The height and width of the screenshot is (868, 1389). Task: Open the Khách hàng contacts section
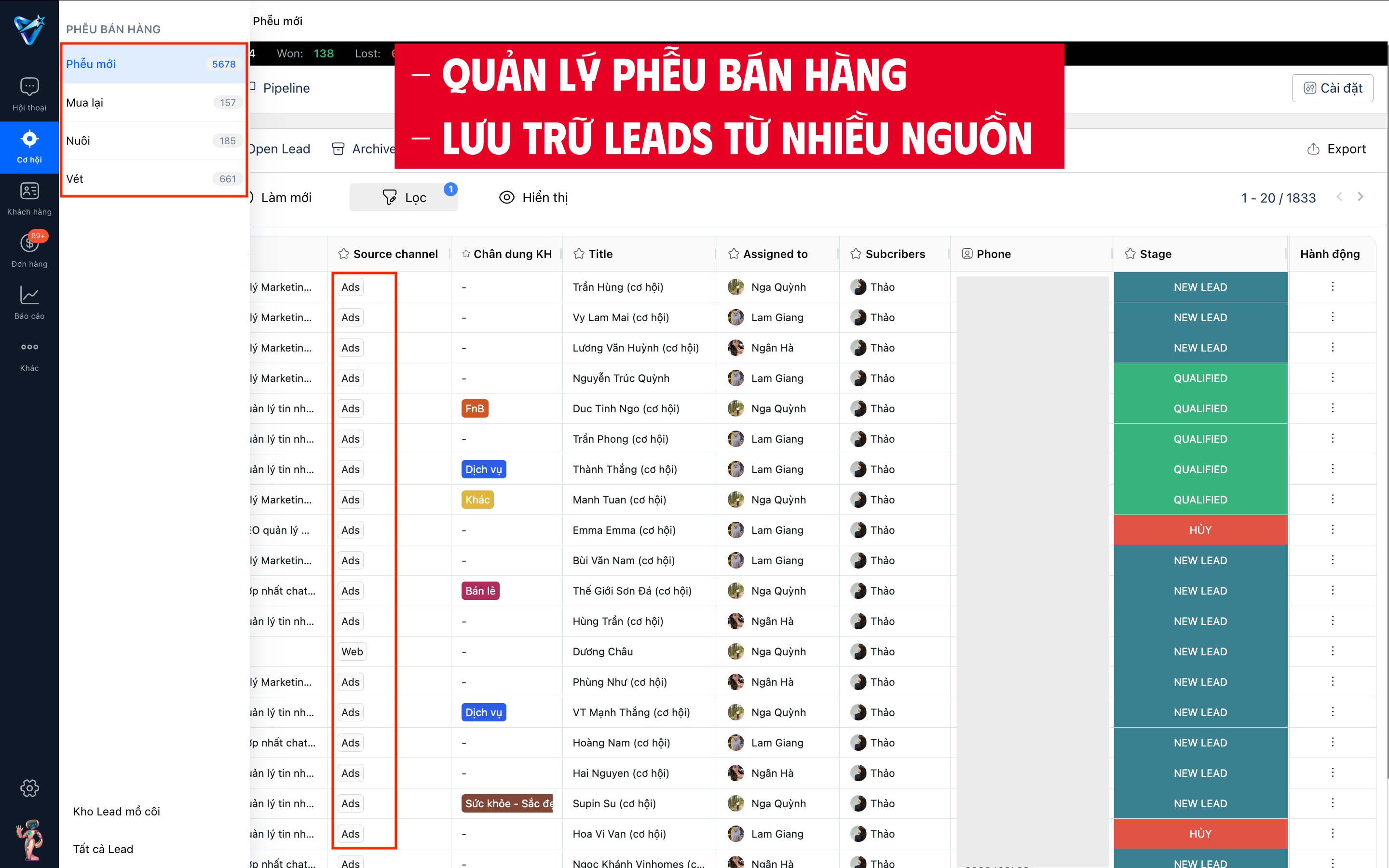coord(29,199)
